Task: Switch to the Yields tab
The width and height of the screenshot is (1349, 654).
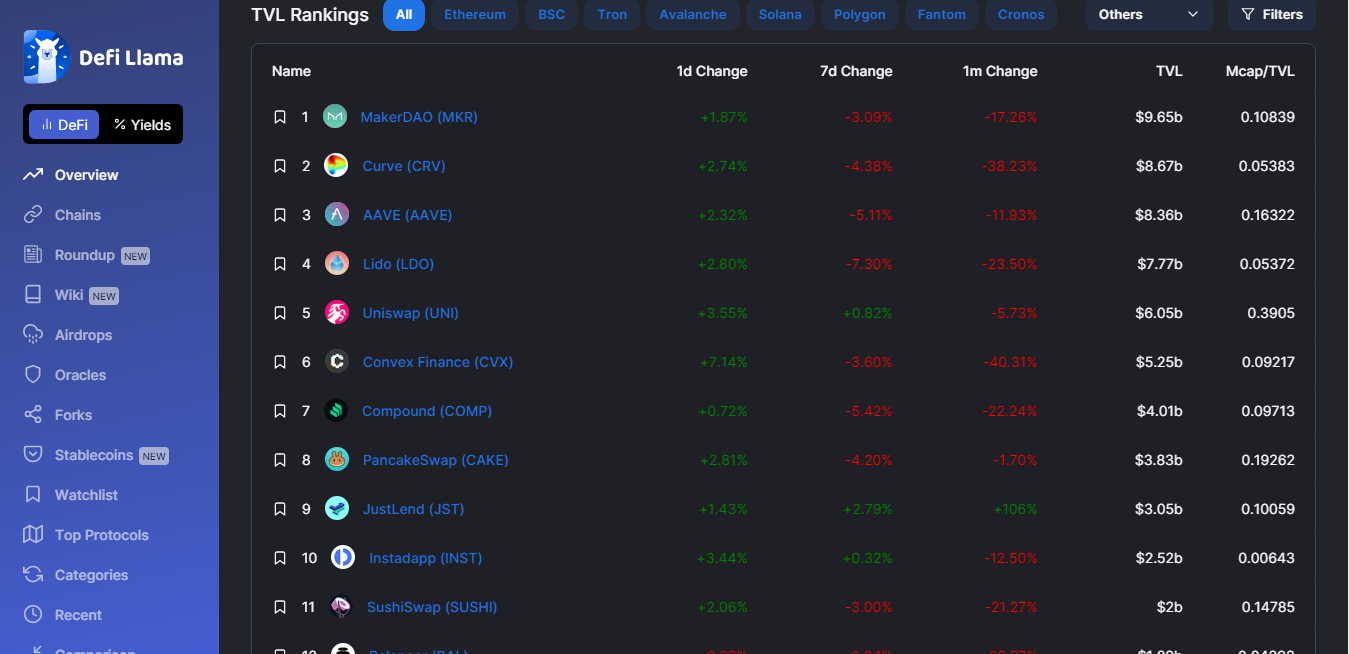Action: click(143, 125)
